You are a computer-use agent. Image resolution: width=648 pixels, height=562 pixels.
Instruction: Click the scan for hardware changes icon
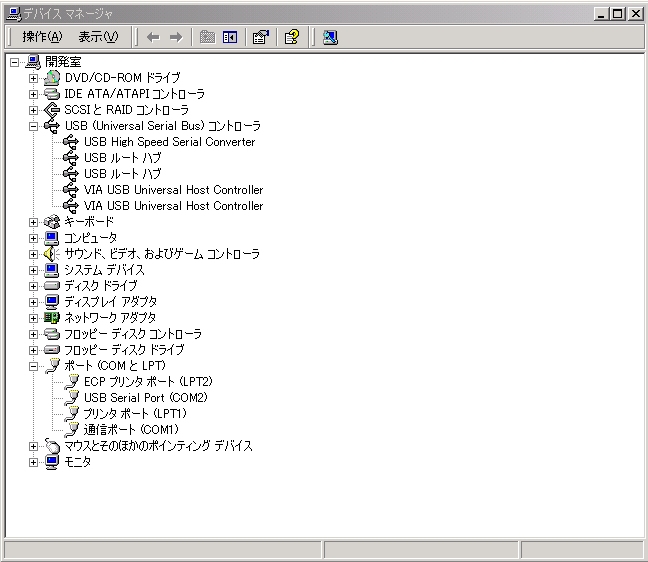click(330, 37)
